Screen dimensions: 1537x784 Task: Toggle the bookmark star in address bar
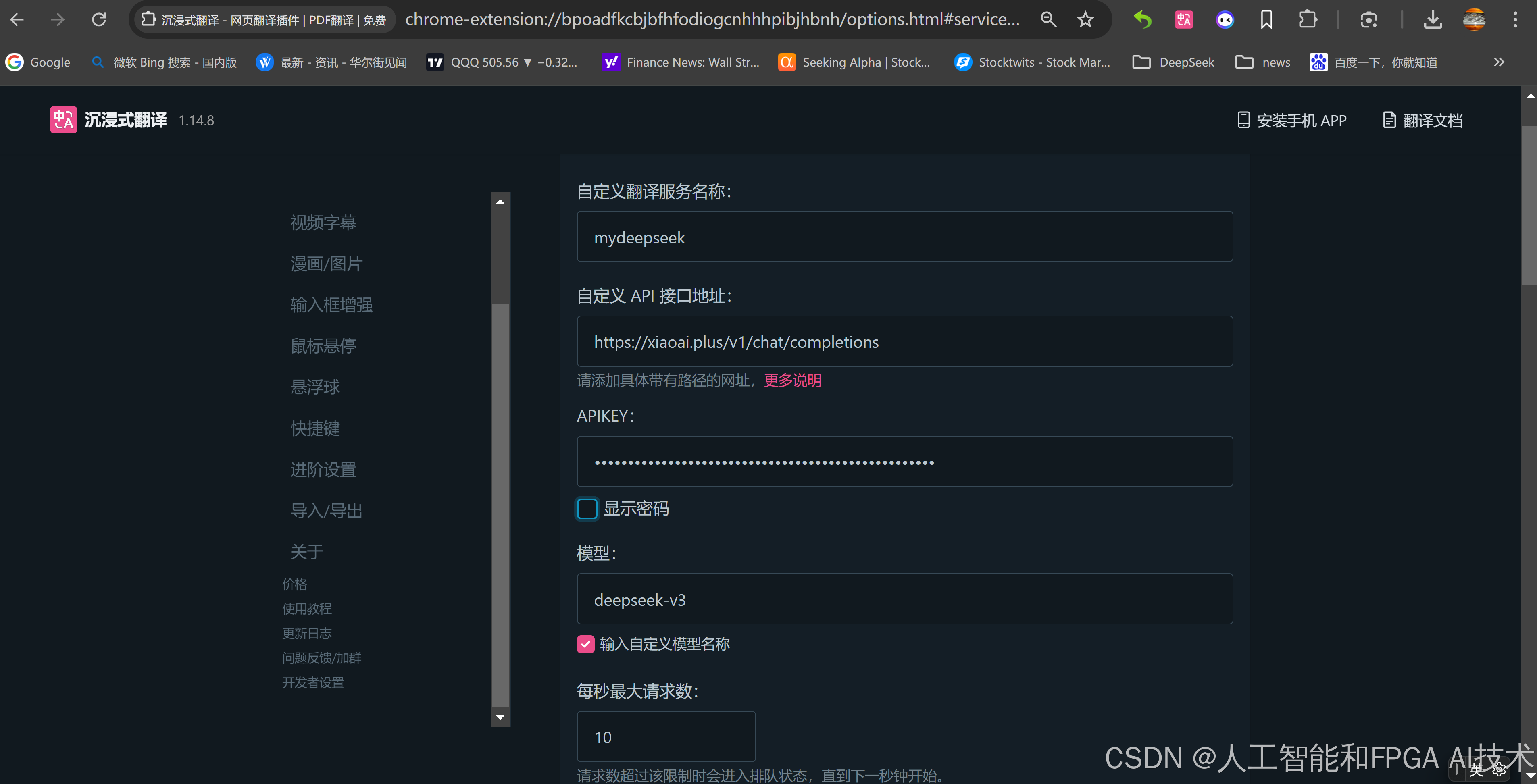click(1085, 19)
